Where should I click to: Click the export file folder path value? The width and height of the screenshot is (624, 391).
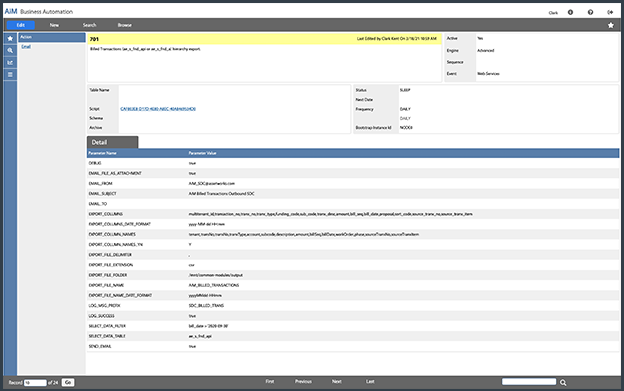216,275
